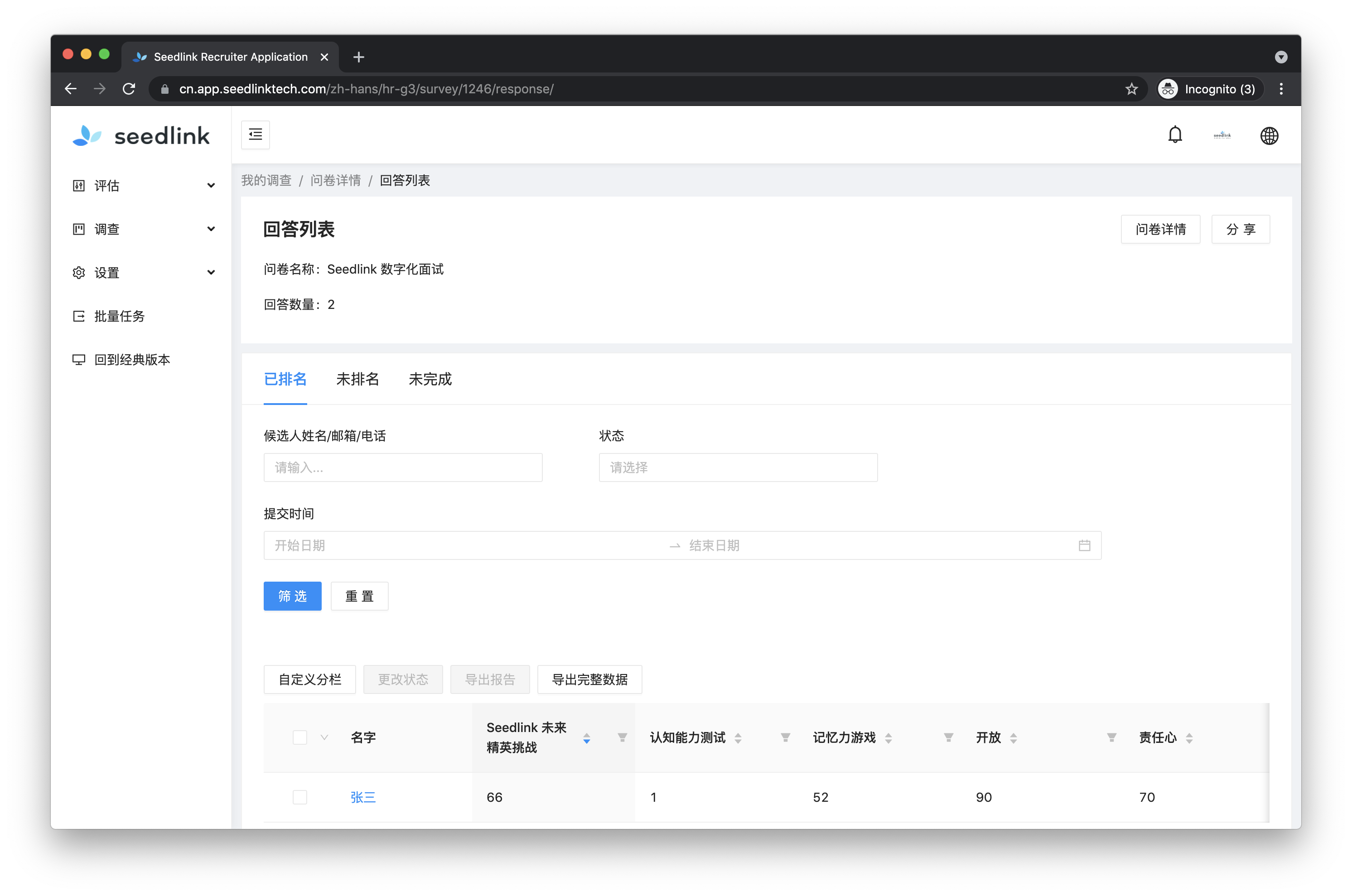Open the selection dropdown next to header checkbox

point(324,737)
